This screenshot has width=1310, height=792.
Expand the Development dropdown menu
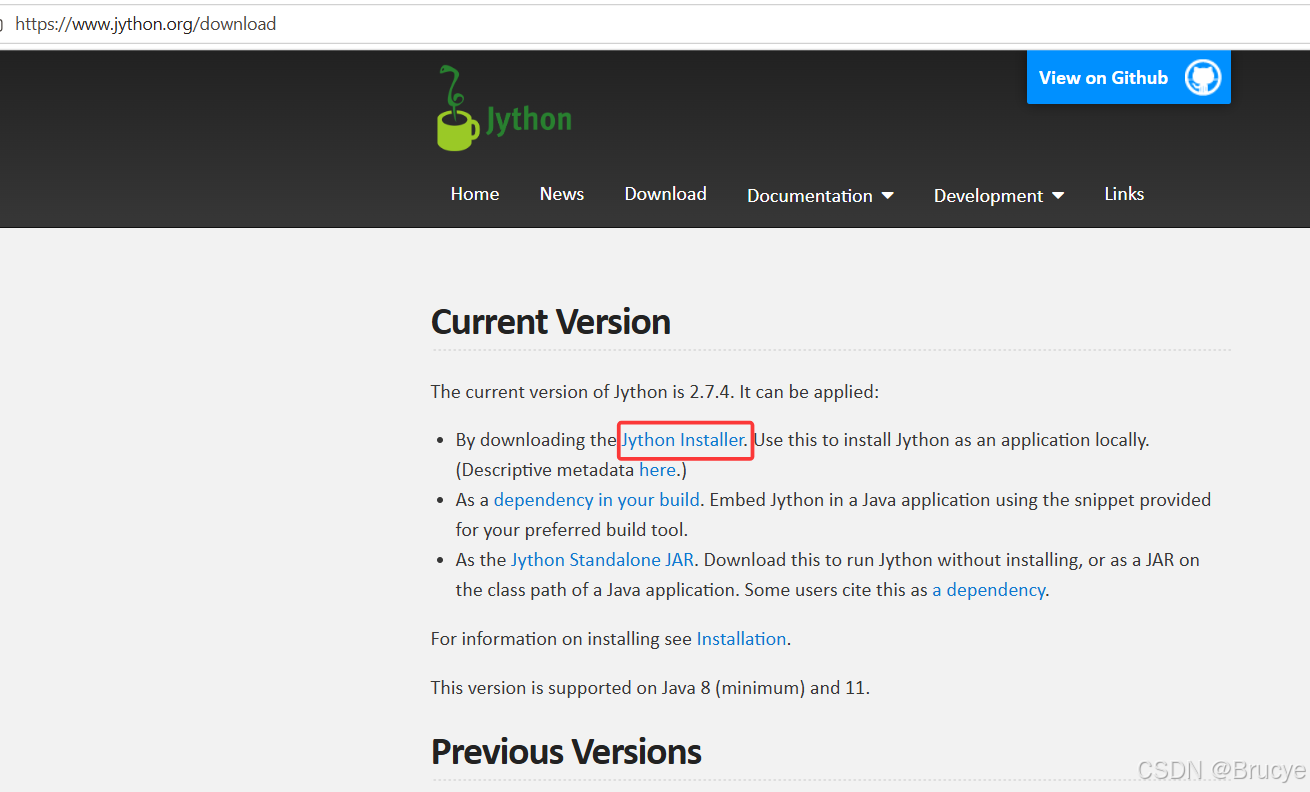[999, 196]
